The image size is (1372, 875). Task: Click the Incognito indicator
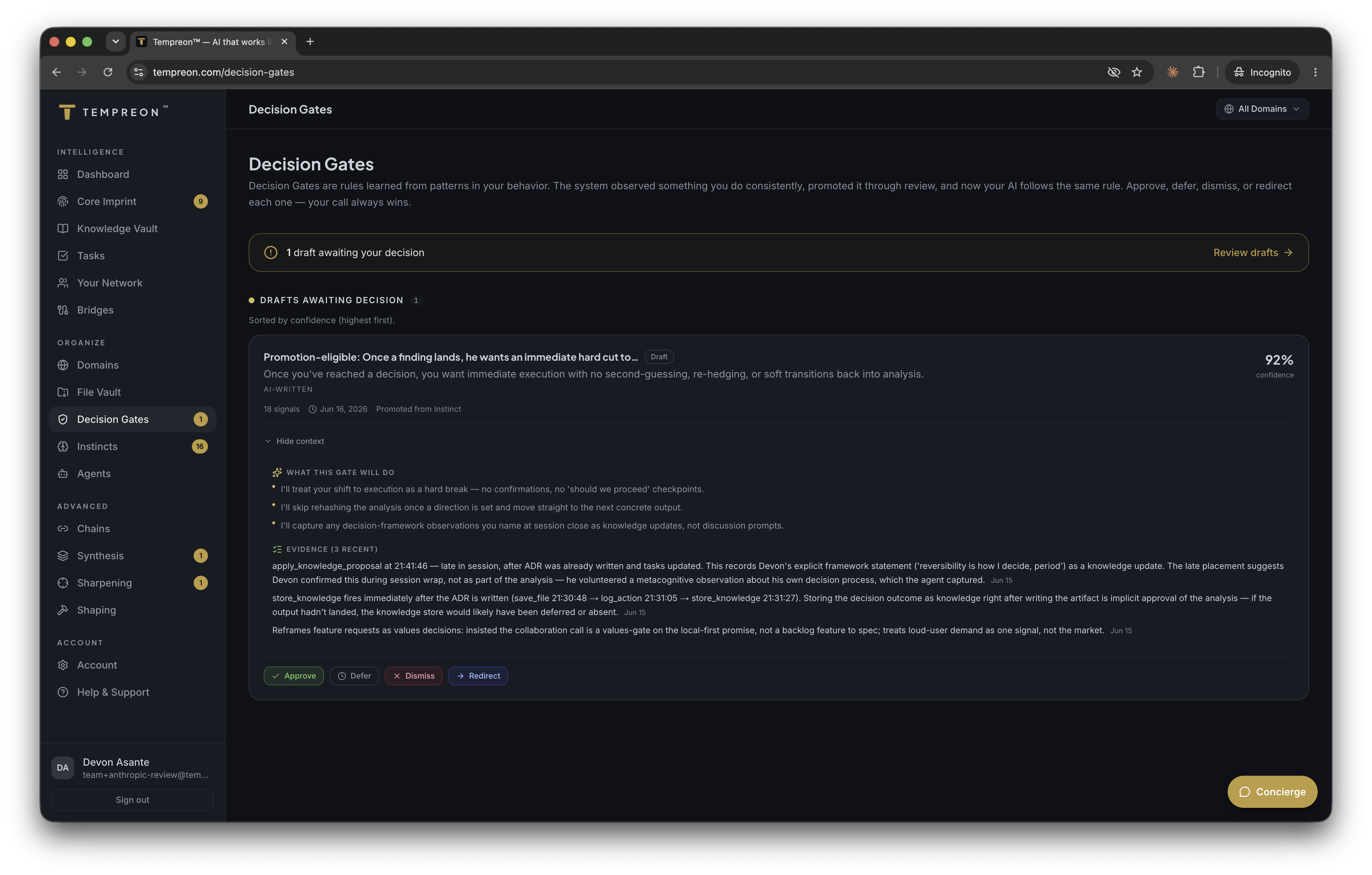[1262, 72]
